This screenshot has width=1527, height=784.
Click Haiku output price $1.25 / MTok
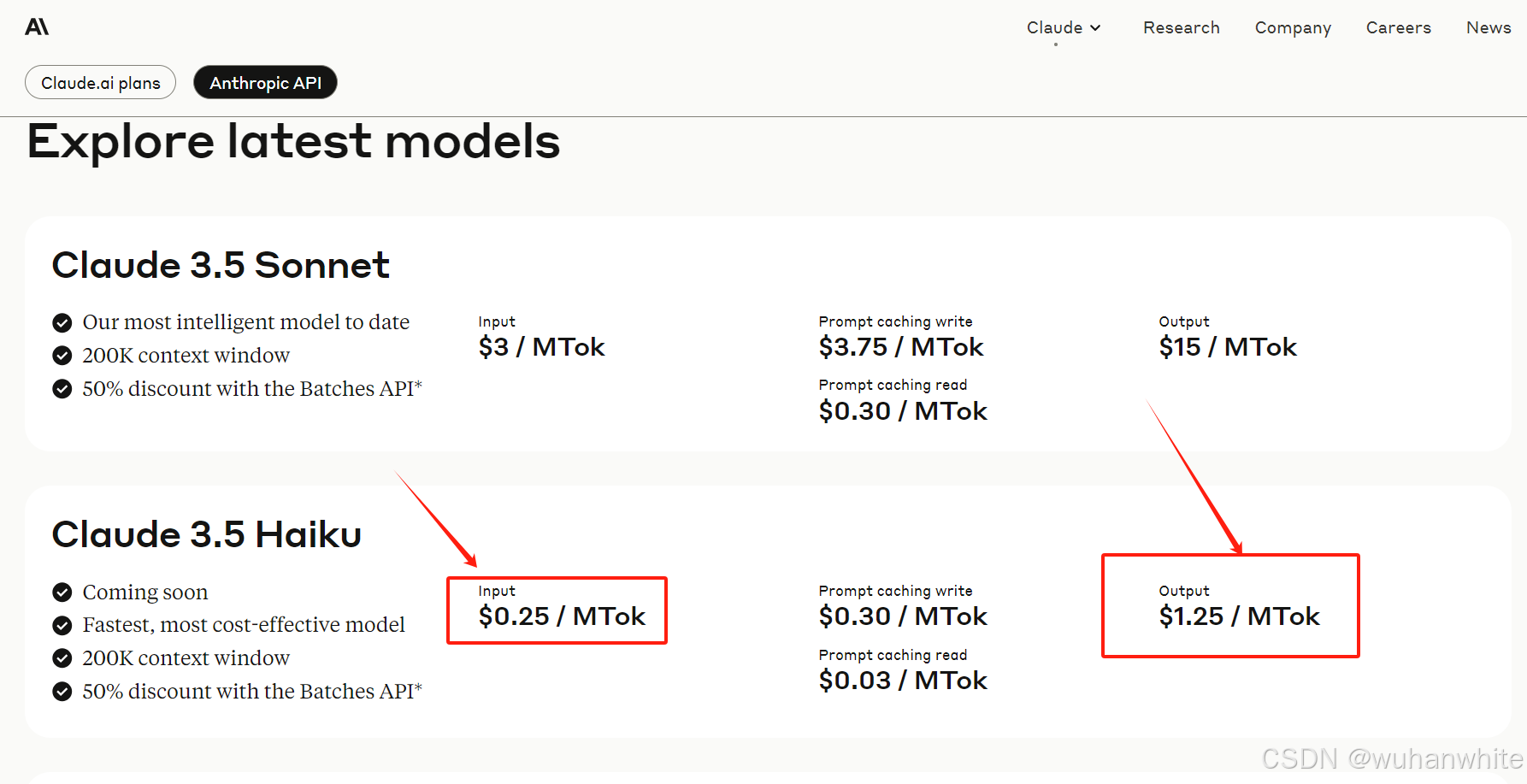(1239, 616)
